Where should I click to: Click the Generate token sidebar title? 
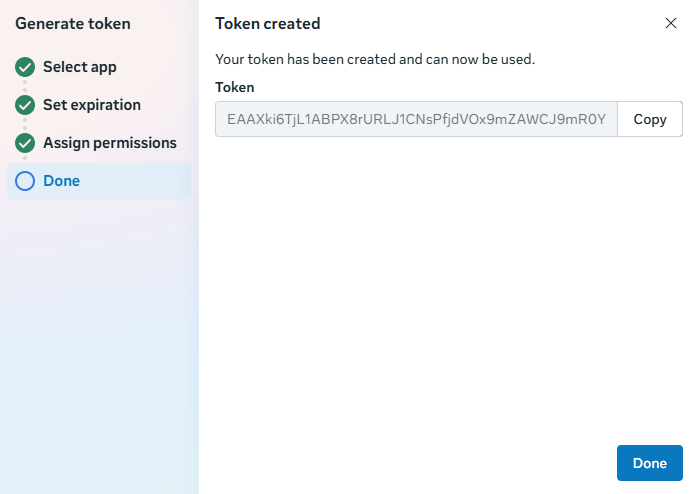pyautogui.click(x=73, y=24)
